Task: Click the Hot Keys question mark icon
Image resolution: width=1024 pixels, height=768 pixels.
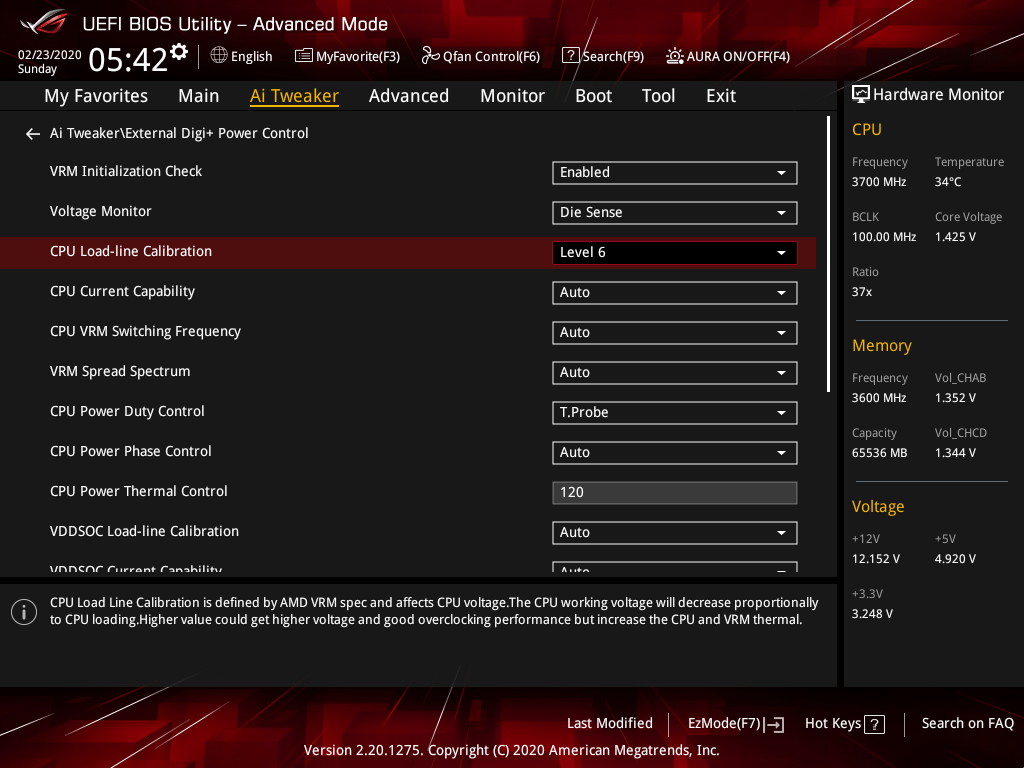Action: coord(874,724)
